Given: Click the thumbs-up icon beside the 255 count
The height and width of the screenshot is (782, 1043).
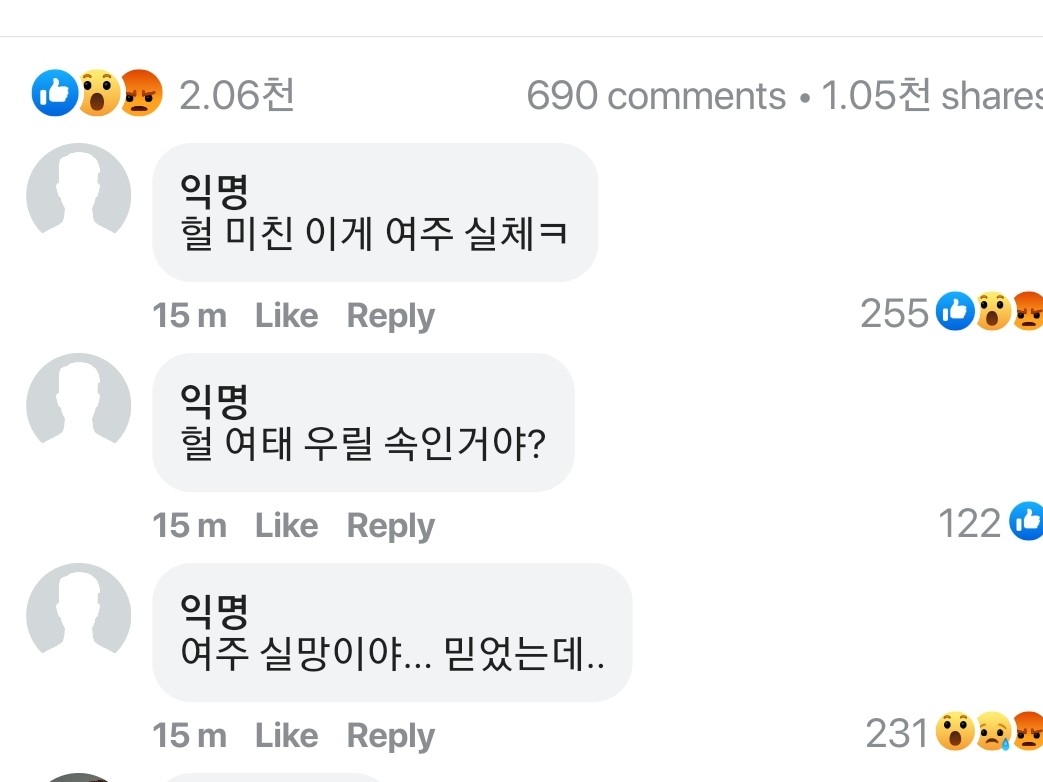Looking at the screenshot, I should 956,313.
